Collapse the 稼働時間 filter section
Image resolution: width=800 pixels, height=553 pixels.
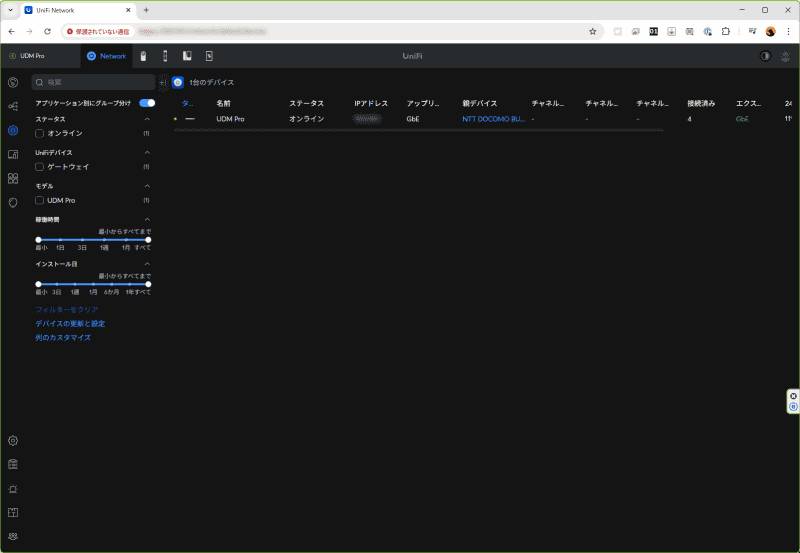[x=147, y=220]
